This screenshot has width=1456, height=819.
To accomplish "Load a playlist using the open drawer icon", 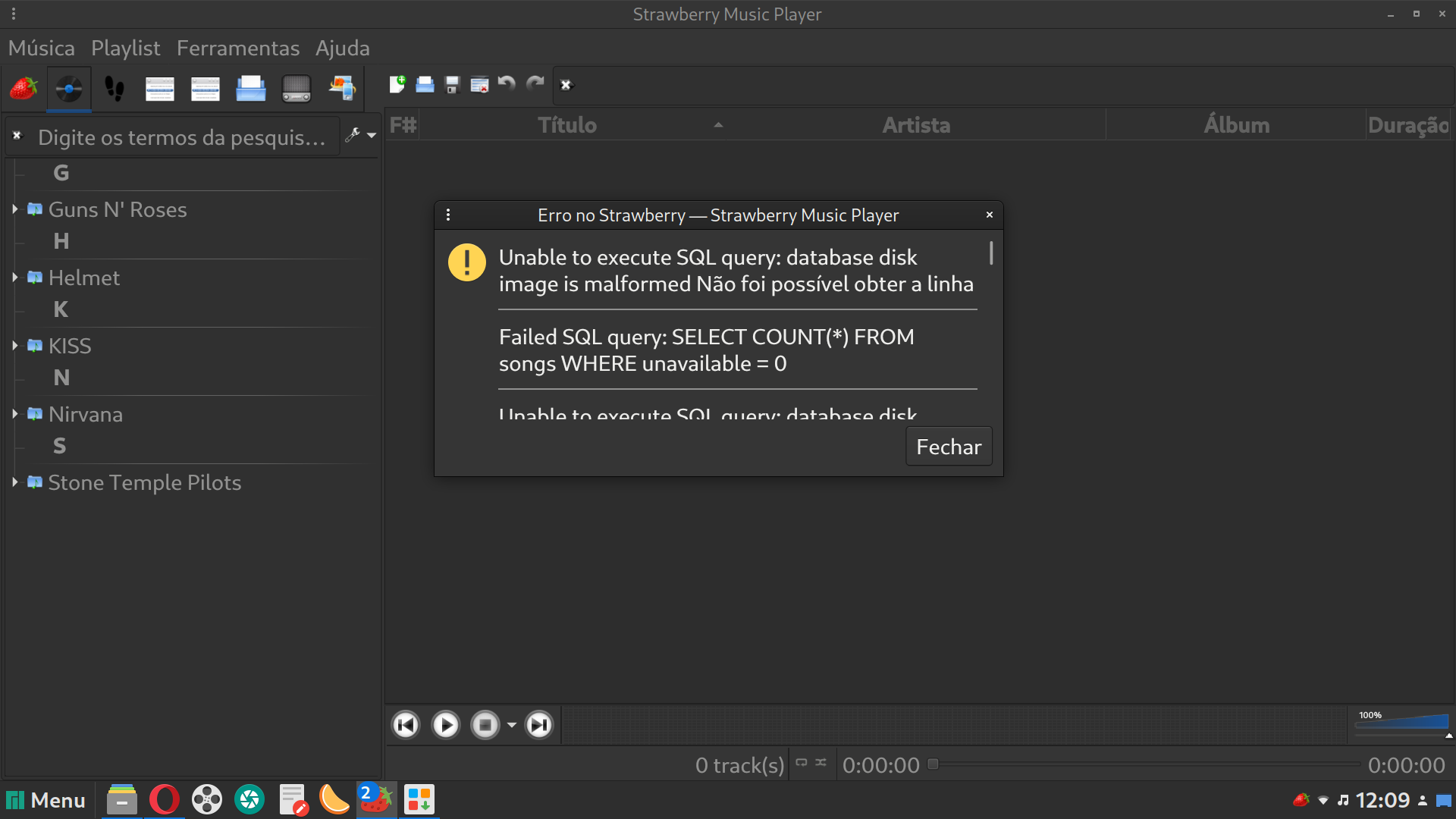I will 425,84.
